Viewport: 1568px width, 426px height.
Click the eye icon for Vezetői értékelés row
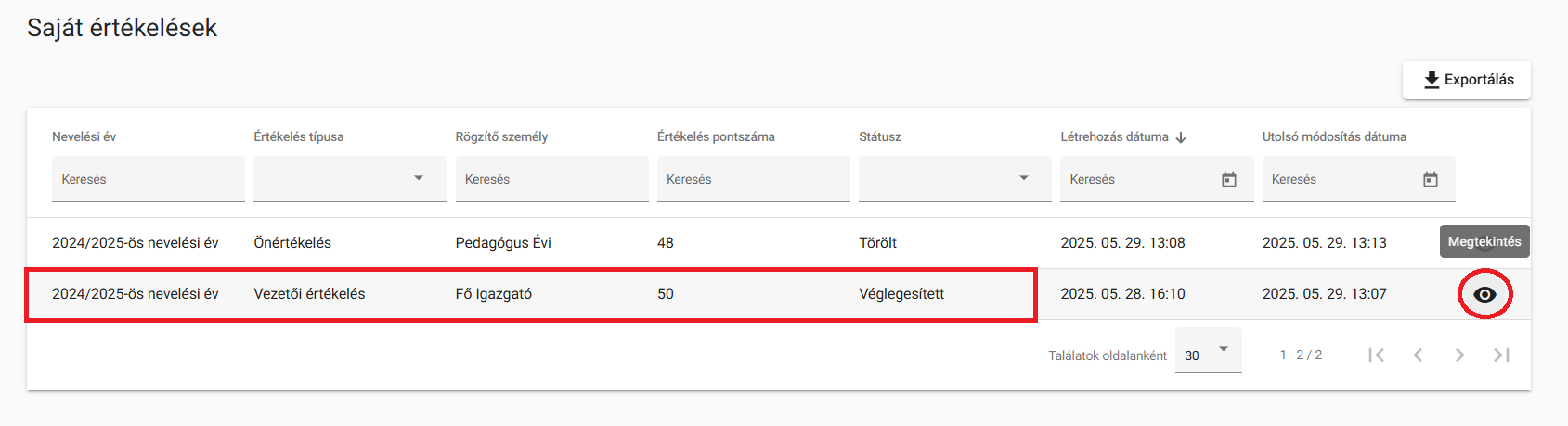pyautogui.click(x=1484, y=294)
